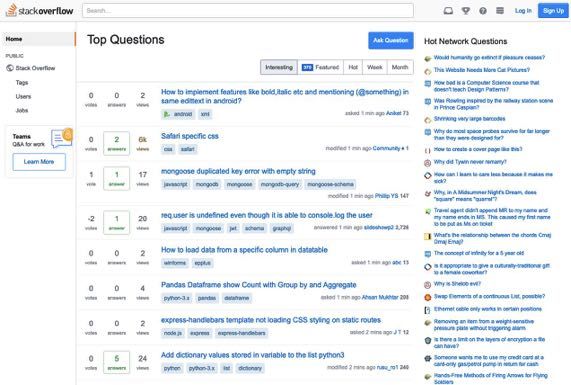Open 'req.user is undefined' question
The width and height of the screenshot is (571, 385).
point(267,215)
